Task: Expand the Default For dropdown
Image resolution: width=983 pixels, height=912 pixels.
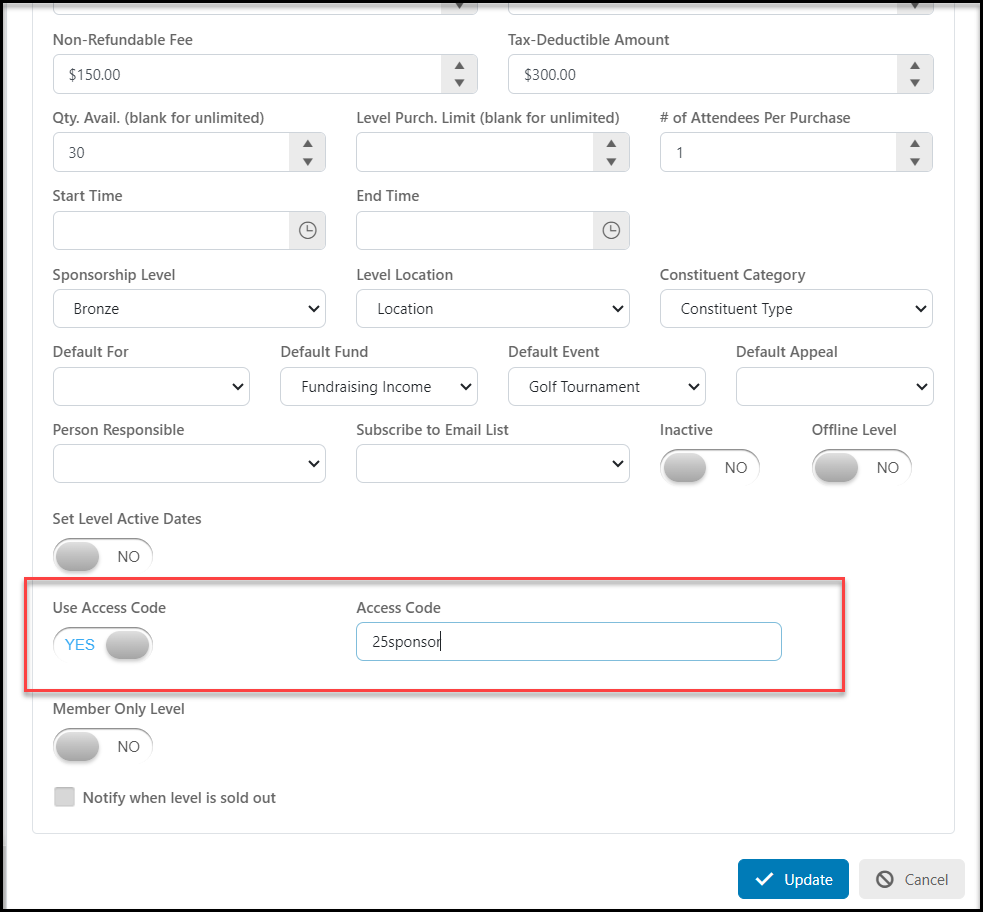Action: click(x=151, y=386)
